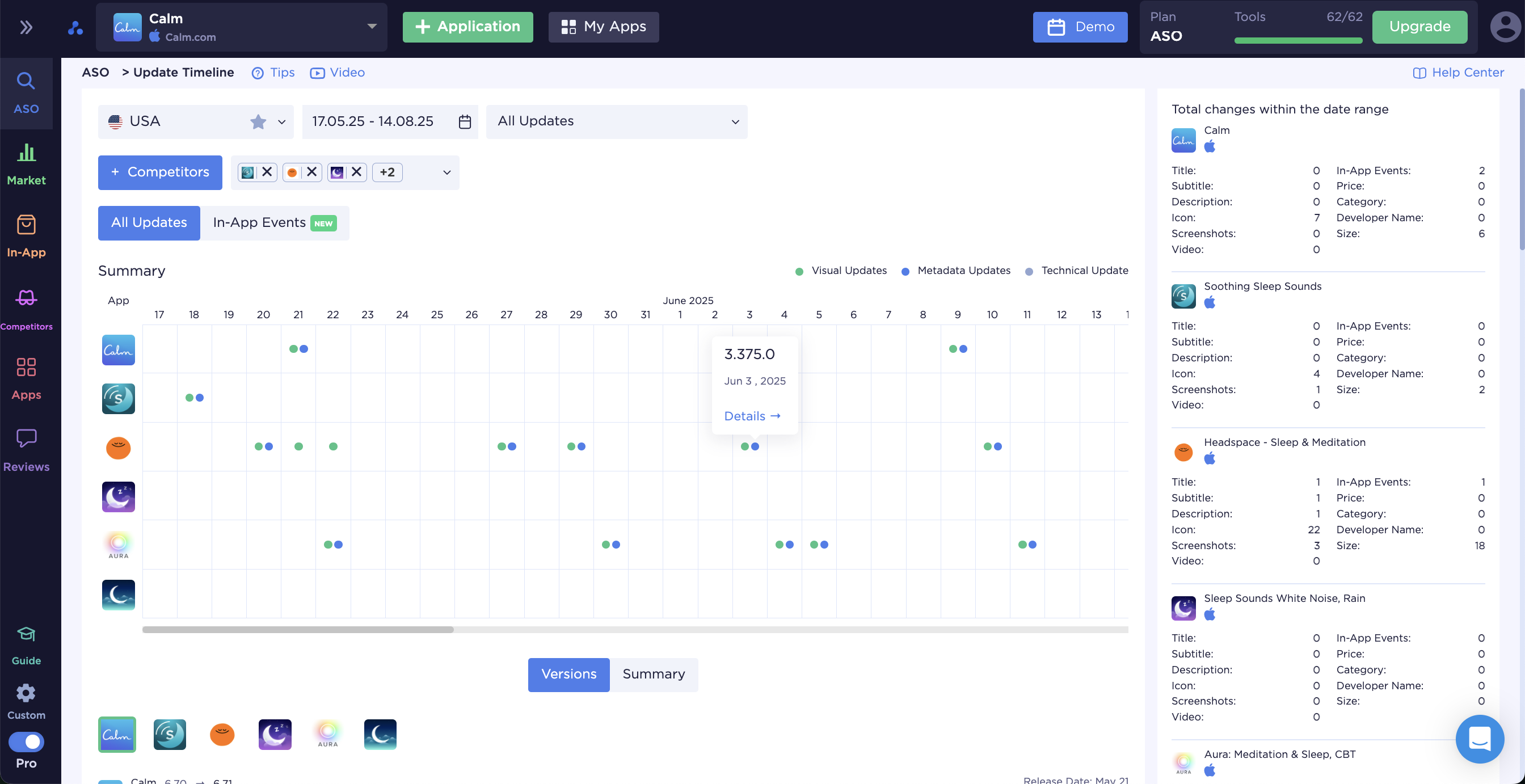The width and height of the screenshot is (1525, 784).
Task: Select Soothing Sleep Sounds timeline row icon
Action: point(119,398)
